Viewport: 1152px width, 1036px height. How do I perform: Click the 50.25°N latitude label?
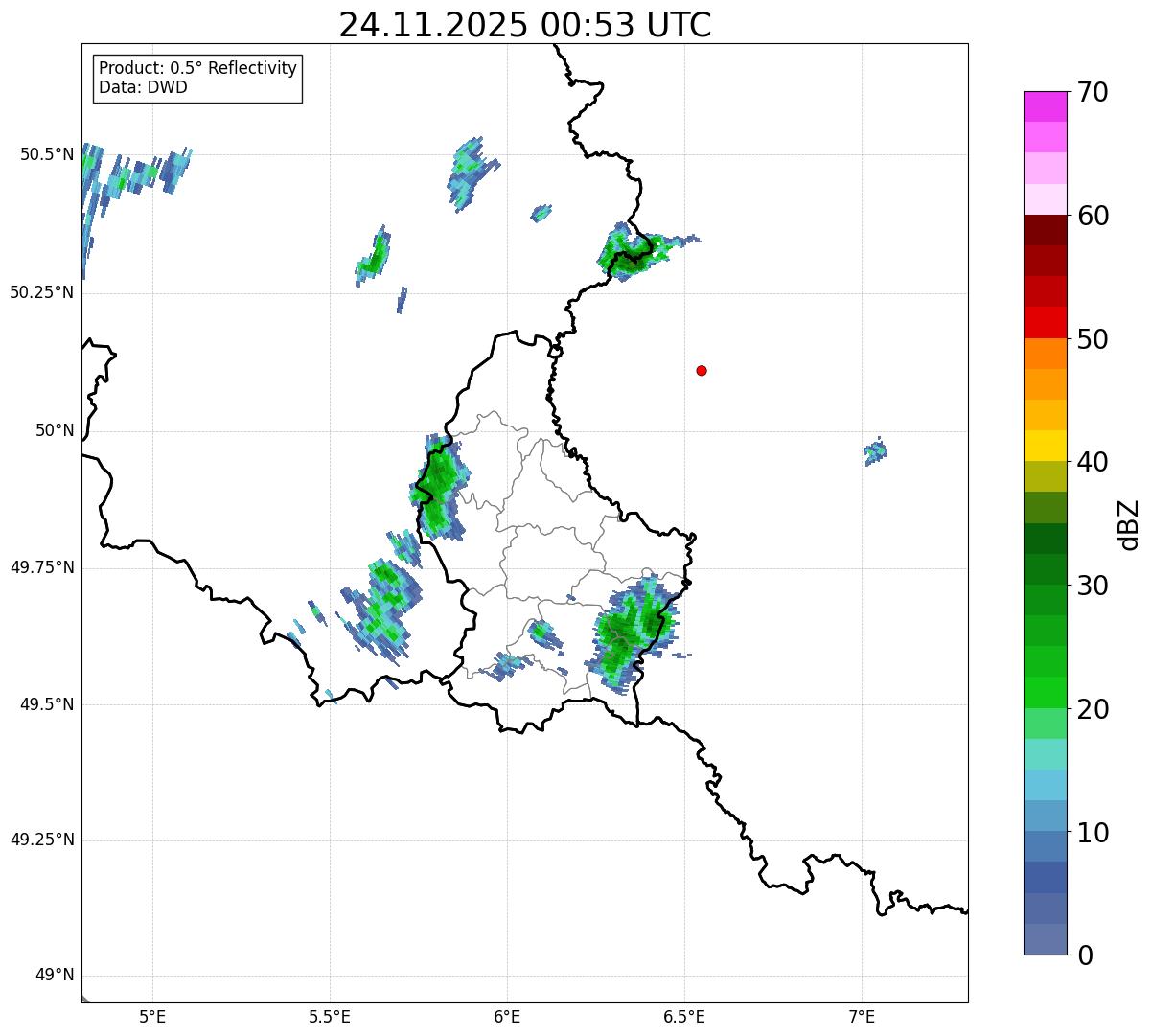point(42,292)
